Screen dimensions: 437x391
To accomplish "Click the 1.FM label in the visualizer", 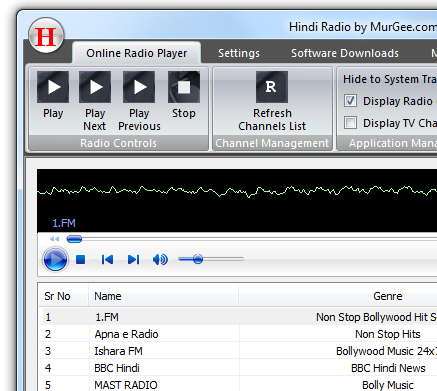I will tap(64, 223).
